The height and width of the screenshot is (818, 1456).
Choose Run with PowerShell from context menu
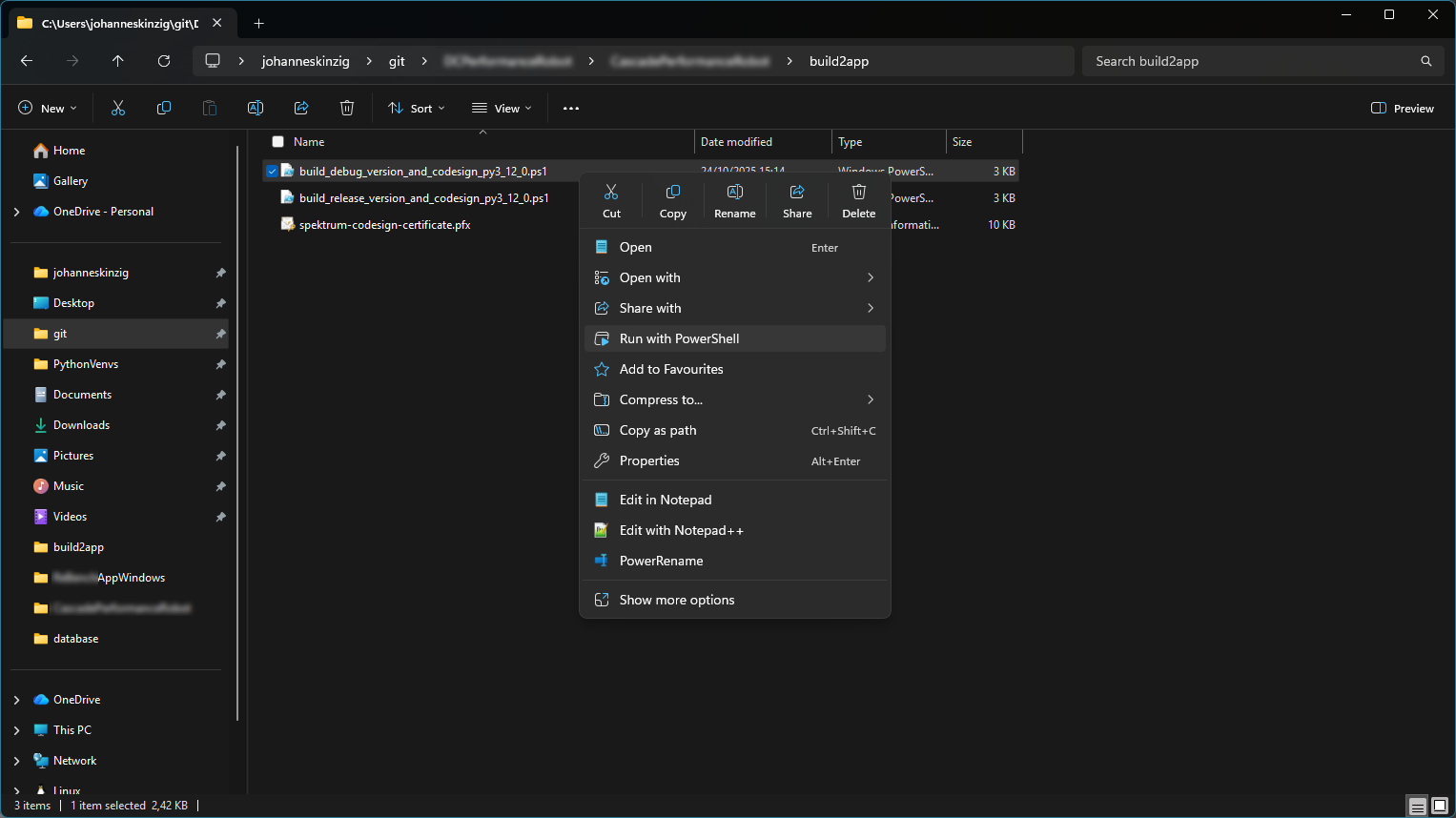(x=679, y=338)
